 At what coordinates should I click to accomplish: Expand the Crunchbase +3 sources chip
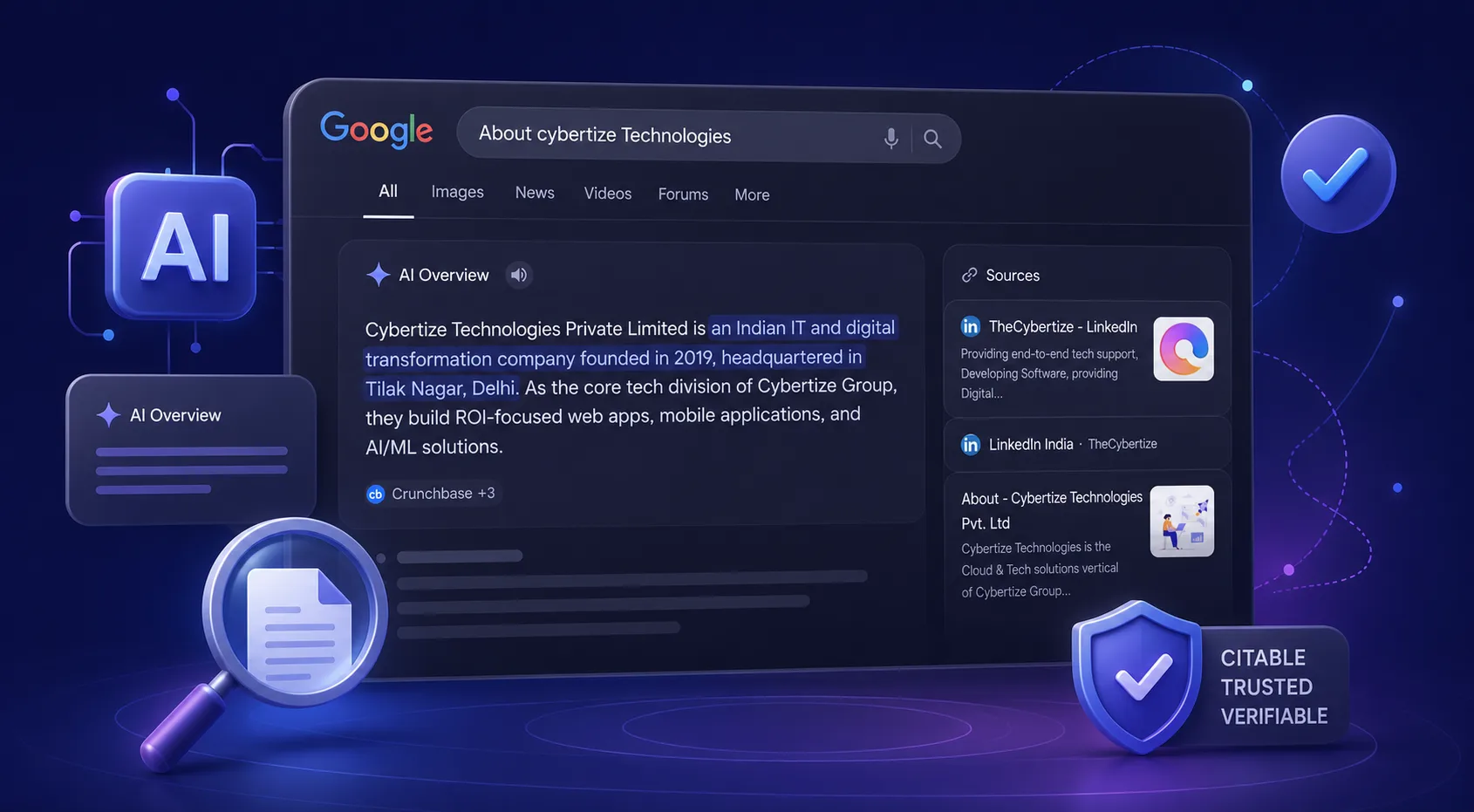(x=431, y=494)
